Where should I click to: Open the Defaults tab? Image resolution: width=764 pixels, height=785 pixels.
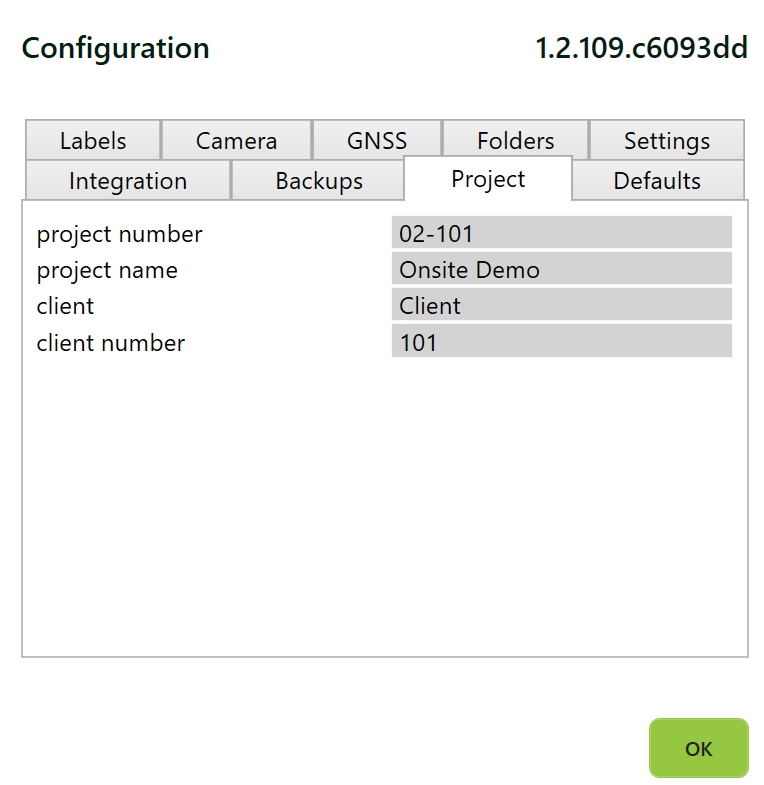coord(656,181)
